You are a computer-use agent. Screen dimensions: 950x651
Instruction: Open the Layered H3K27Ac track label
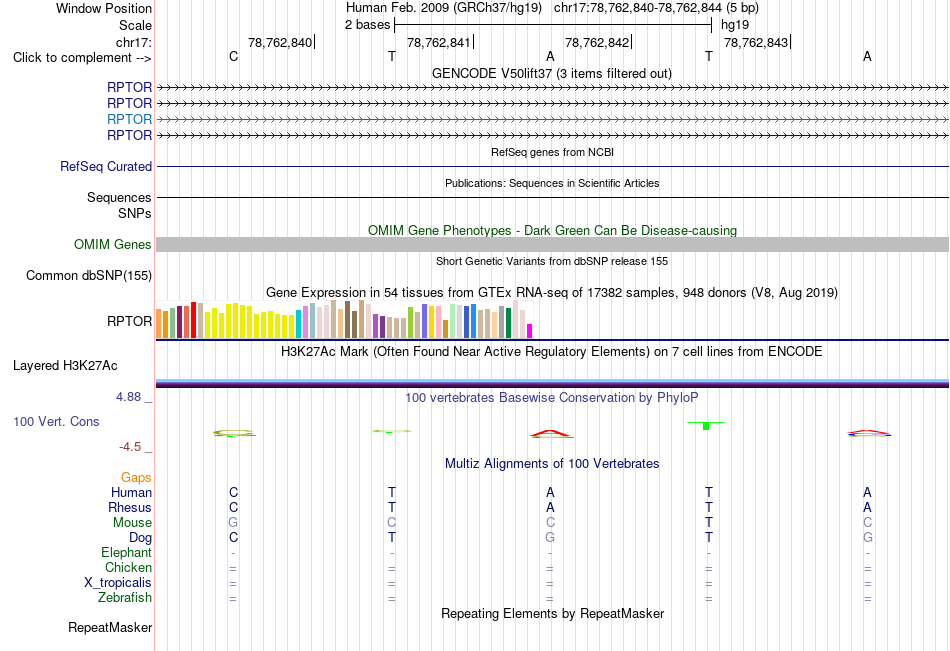pyautogui.click(x=65, y=366)
